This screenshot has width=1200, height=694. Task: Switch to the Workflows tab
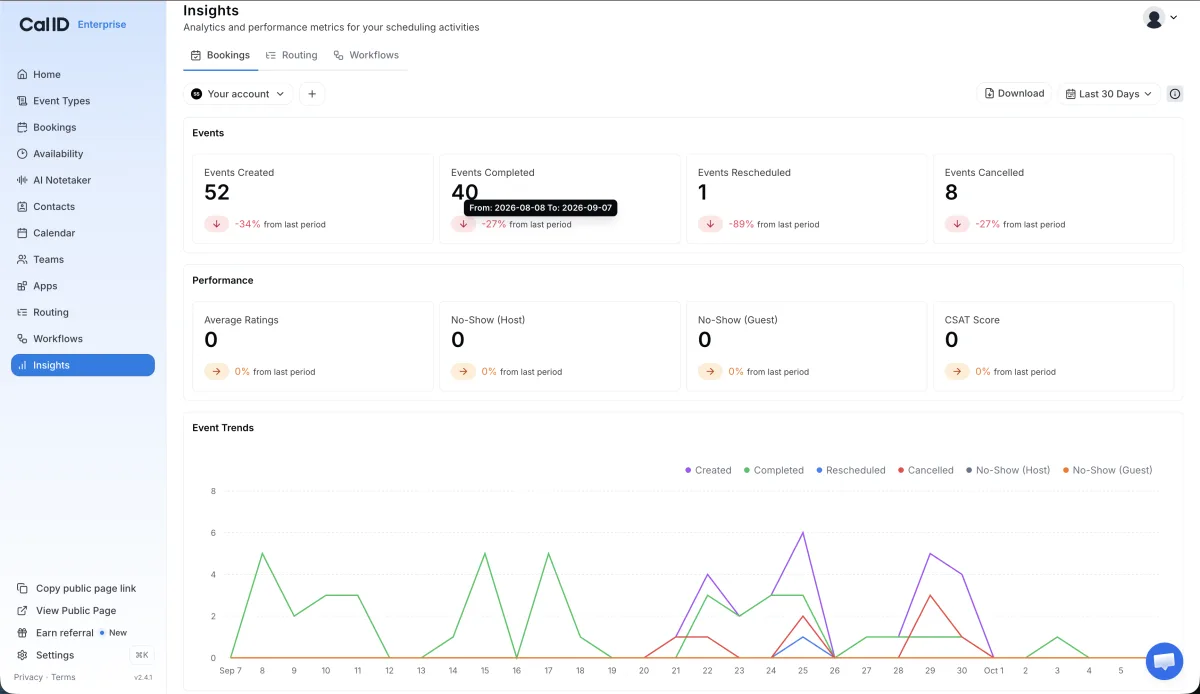pos(366,55)
